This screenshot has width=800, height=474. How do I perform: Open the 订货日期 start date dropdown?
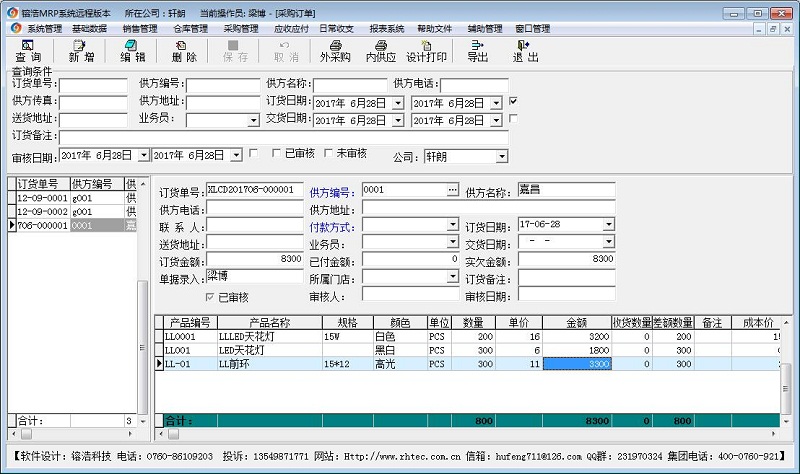[398, 104]
